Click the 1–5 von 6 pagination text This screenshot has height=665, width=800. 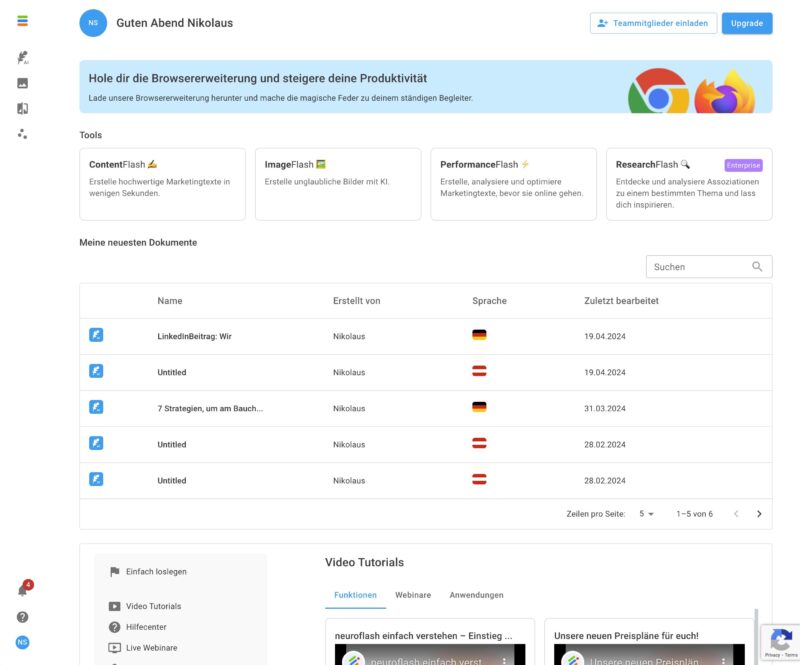point(694,514)
